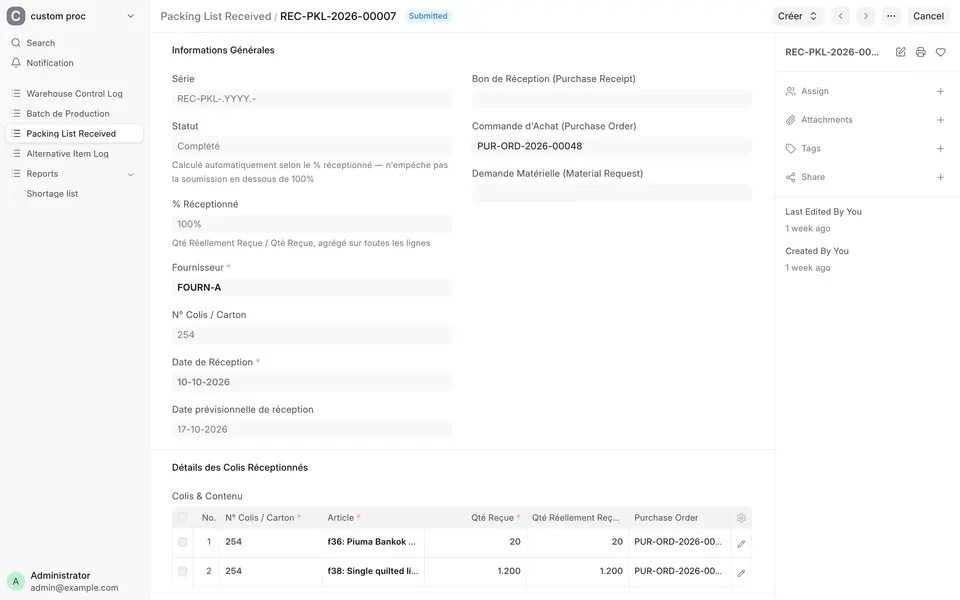Select all rows with header checkbox
Viewport: 960px width, 600px height.
tap(182, 517)
